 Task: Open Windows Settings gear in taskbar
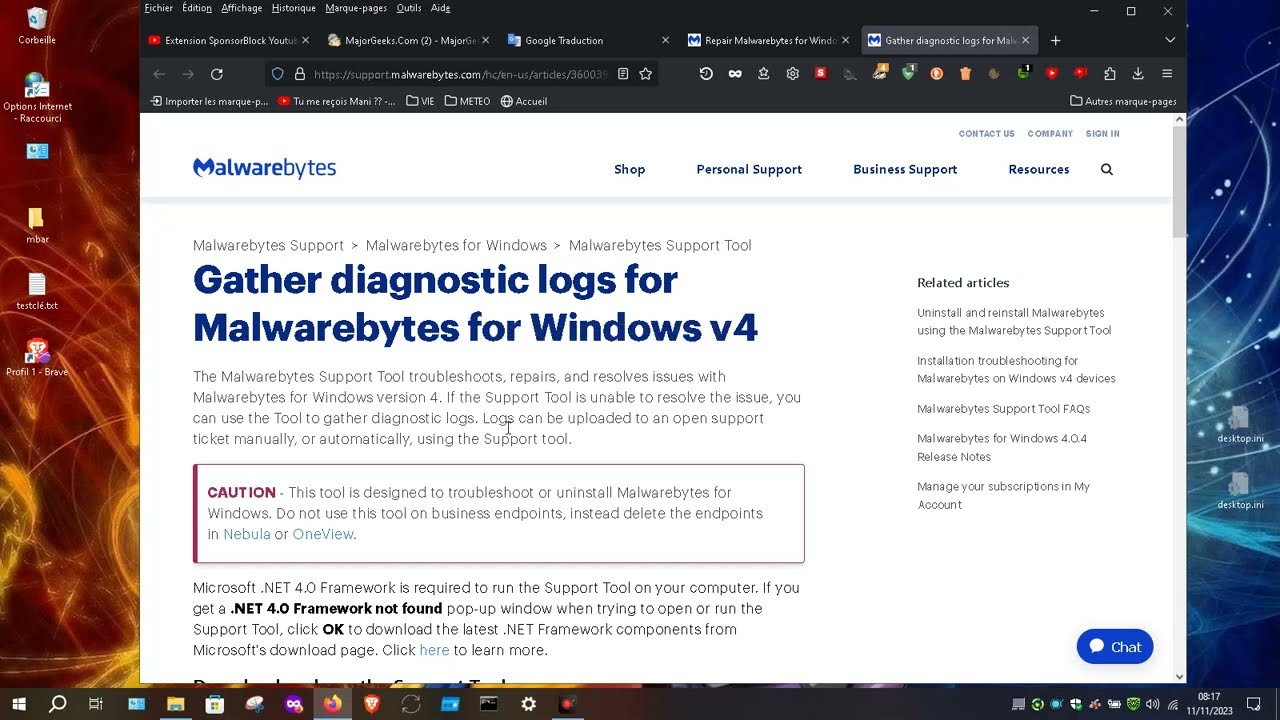(528, 704)
